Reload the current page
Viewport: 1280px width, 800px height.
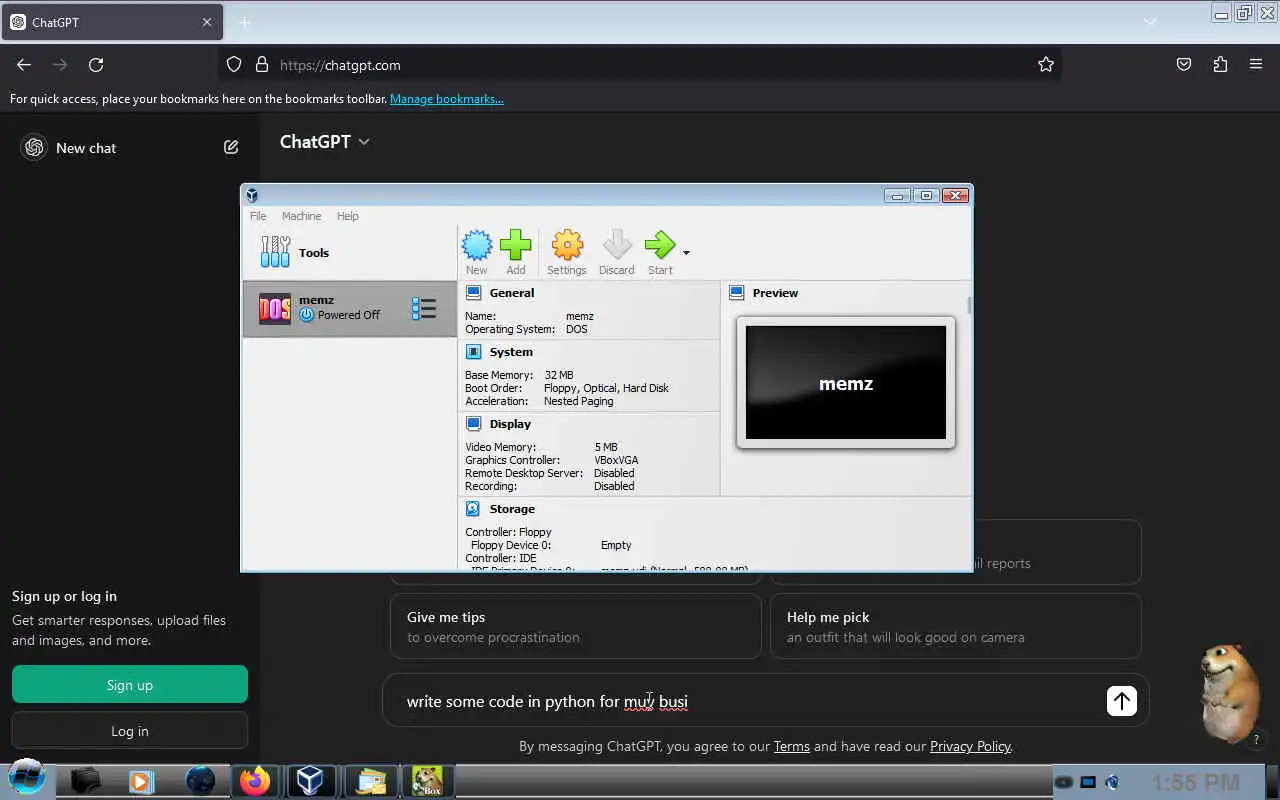tap(96, 64)
